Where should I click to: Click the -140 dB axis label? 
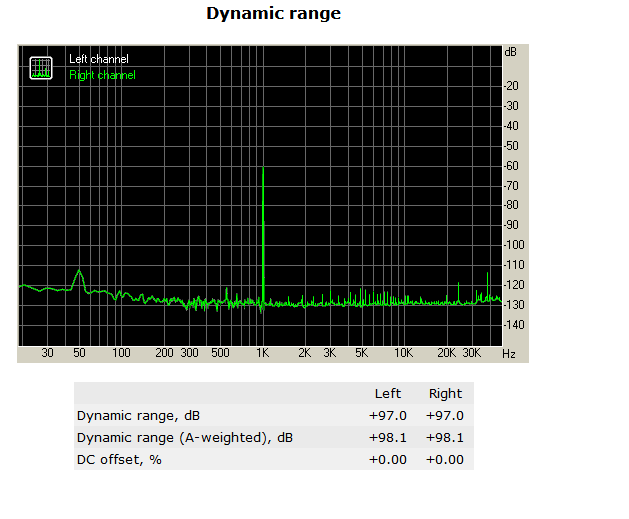pyautogui.click(x=514, y=324)
